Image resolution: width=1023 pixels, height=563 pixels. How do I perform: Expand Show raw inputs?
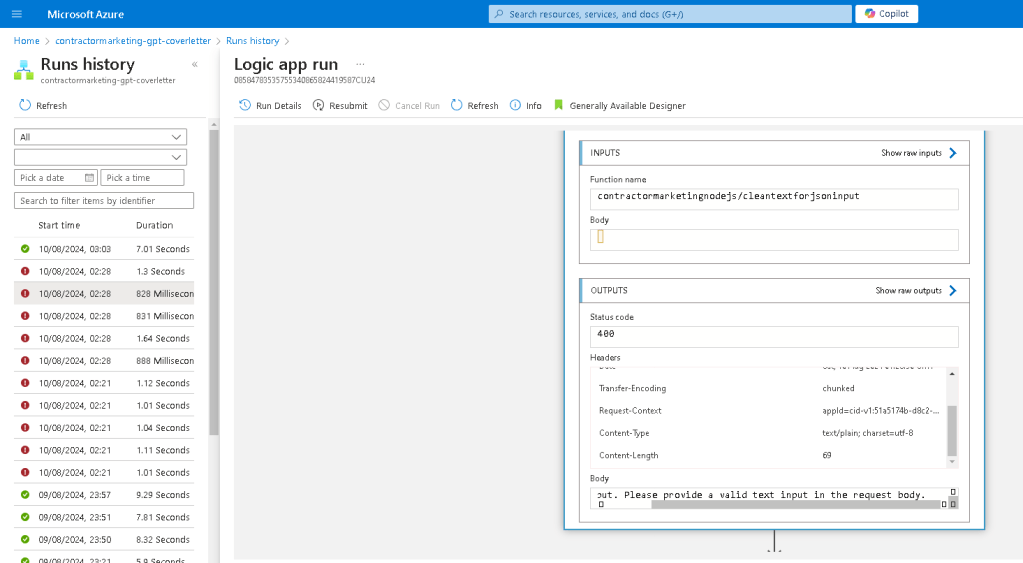(919, 153)
